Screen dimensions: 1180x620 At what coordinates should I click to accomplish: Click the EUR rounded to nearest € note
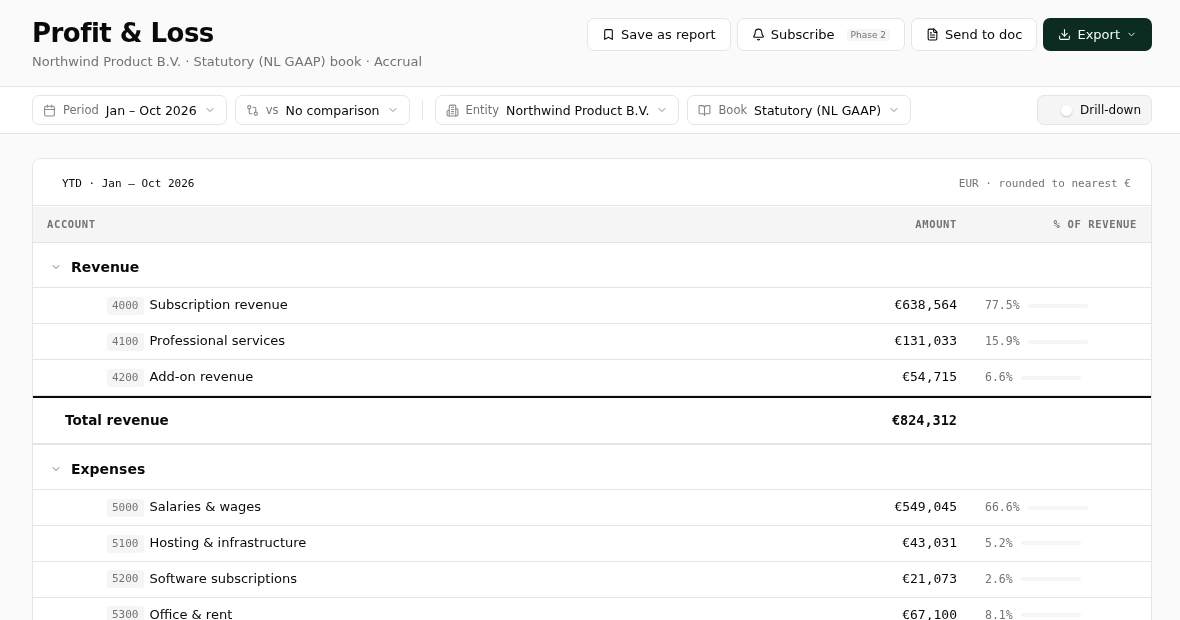[1045, 184]
